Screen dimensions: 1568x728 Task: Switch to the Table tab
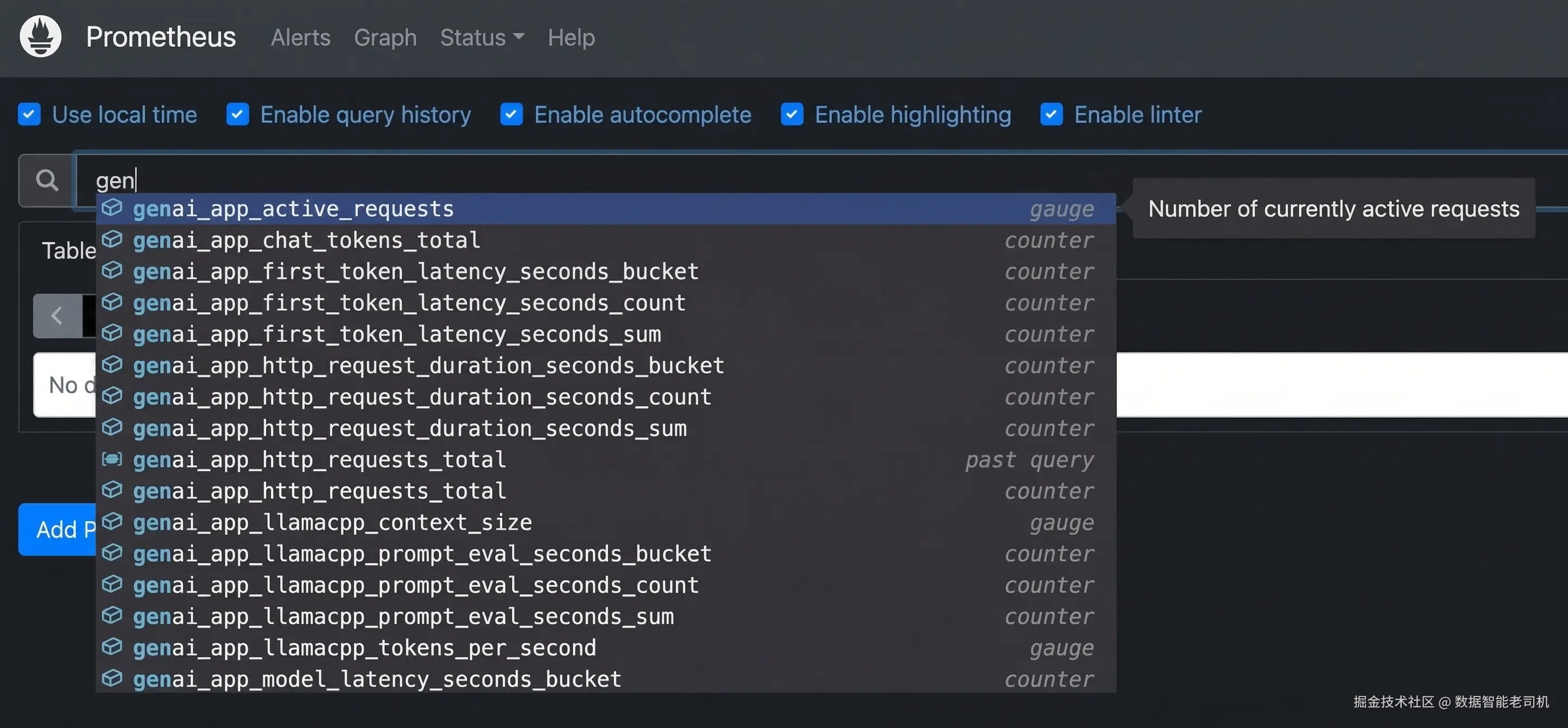tap(68, 250)
